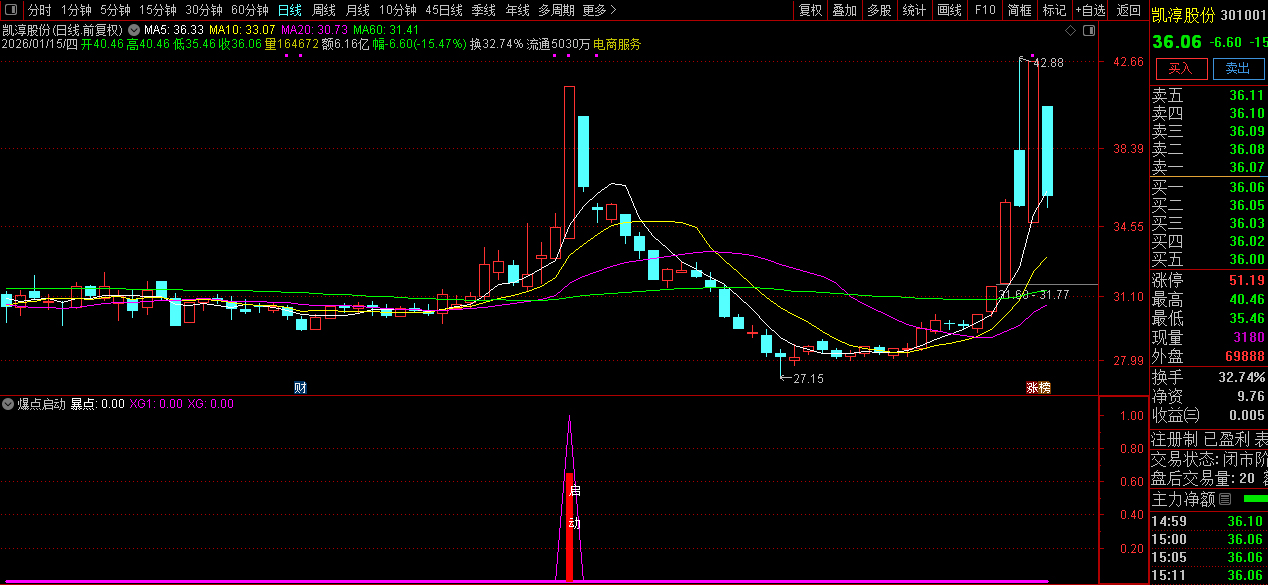Click the 涨榜 tag on chart

coord(1037,387)
